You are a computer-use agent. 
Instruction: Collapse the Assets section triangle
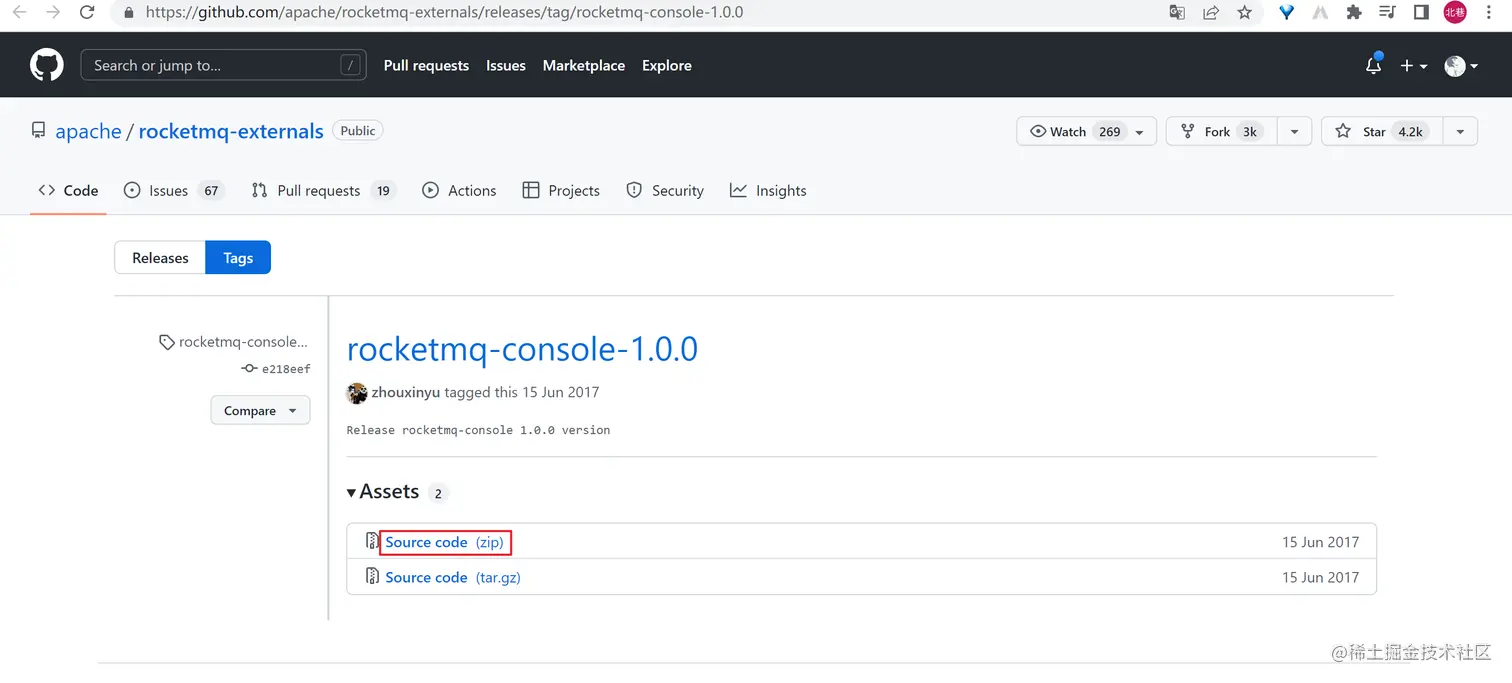coord(351,493)
